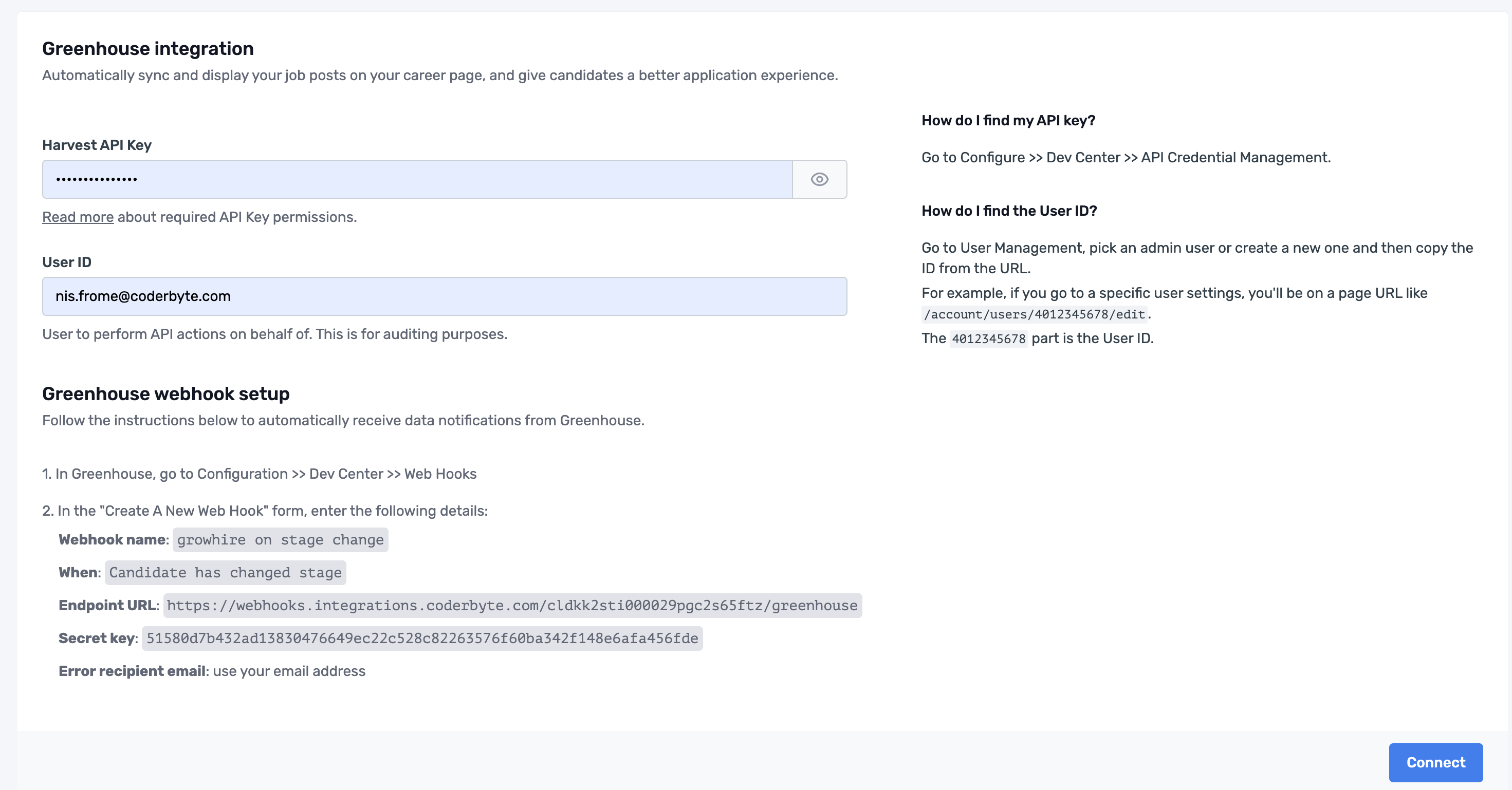The height and width of the screenshot is (790, 1512).
Task: Click the Greenhouse webhook setup heading
Action: tap(165, 393)
